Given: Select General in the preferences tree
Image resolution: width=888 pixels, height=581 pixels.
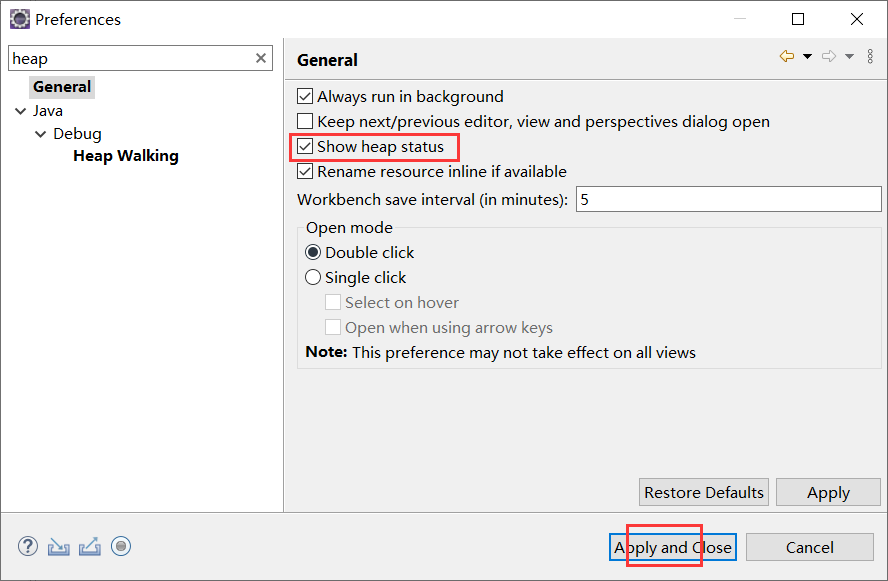Looking at the screenshot, I should point(62,87).
